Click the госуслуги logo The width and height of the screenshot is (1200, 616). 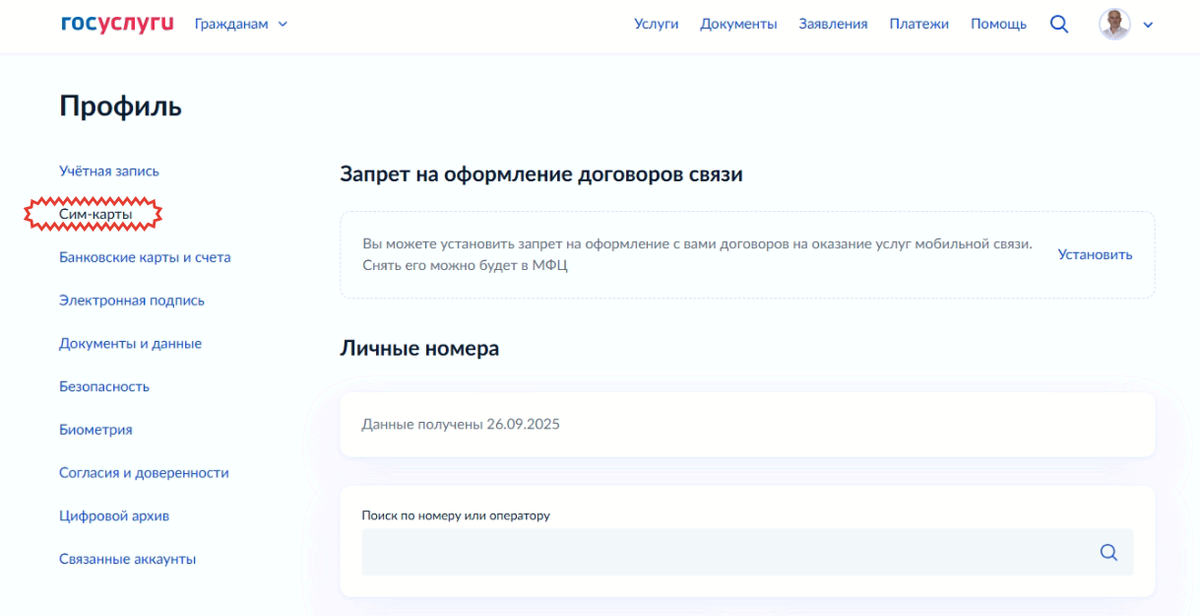pyautogui.click(x=115, y=24)
